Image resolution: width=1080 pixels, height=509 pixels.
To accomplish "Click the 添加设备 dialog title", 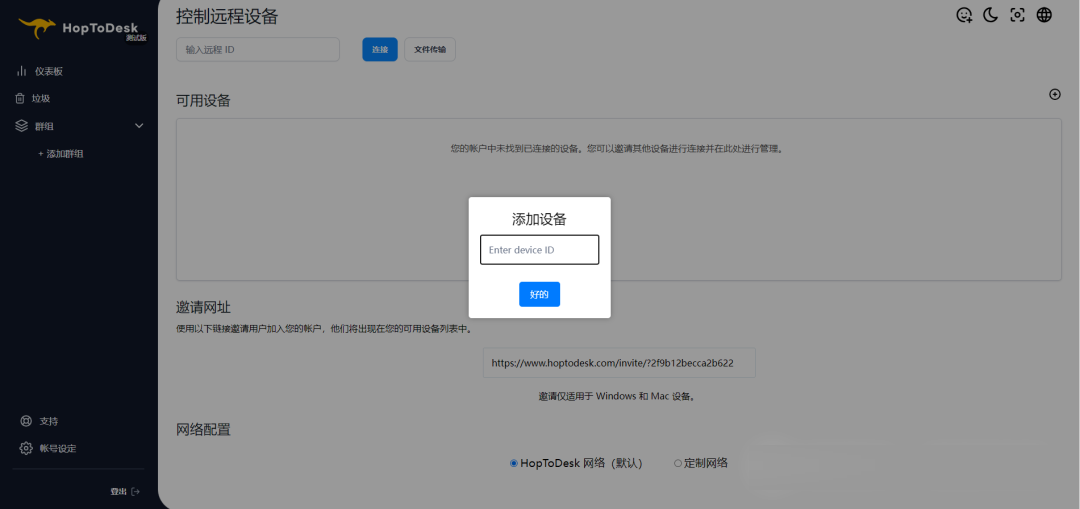I will (x=539, y=220).
